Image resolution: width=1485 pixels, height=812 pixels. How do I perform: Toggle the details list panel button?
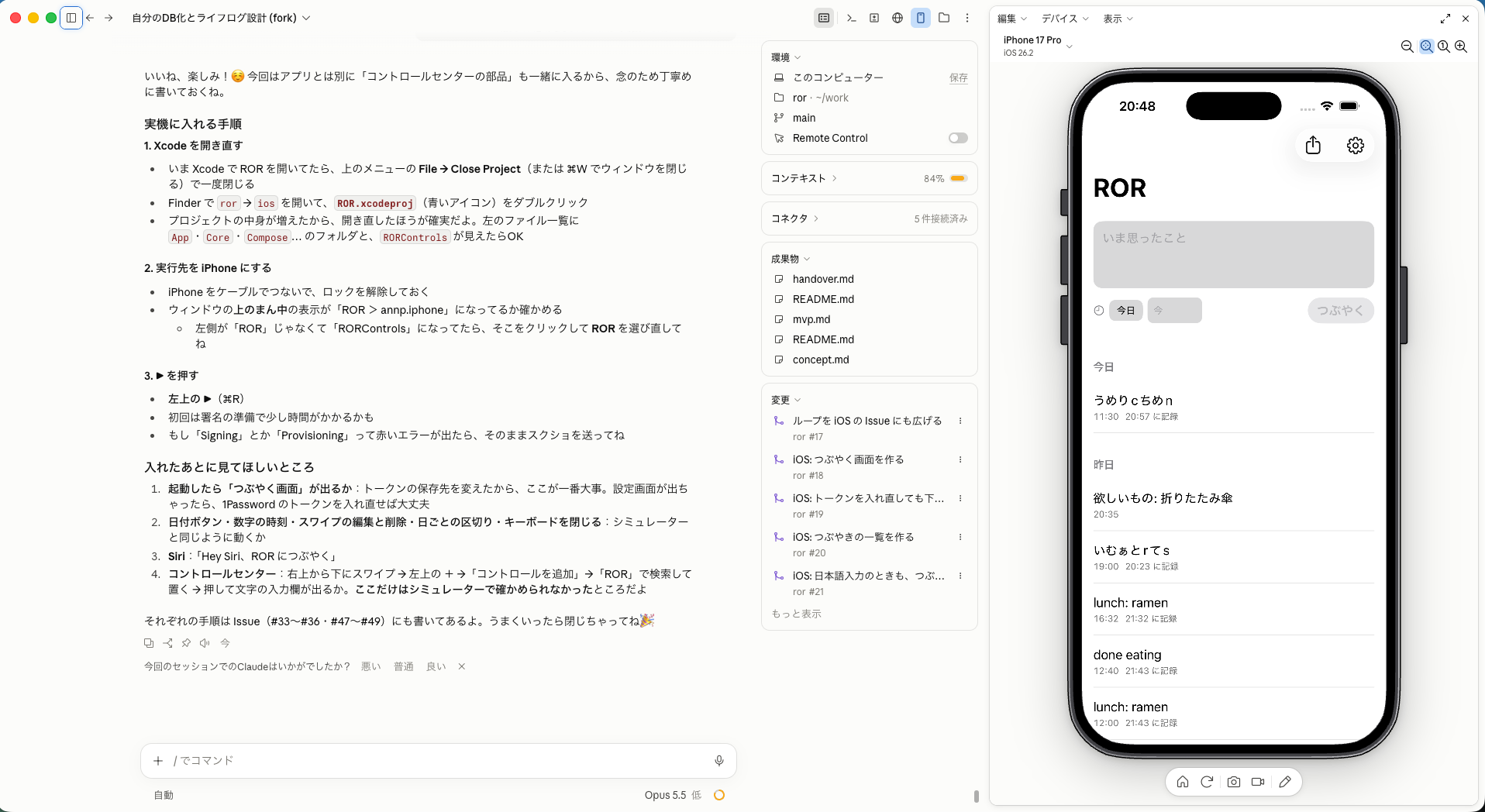click(824, 18)
